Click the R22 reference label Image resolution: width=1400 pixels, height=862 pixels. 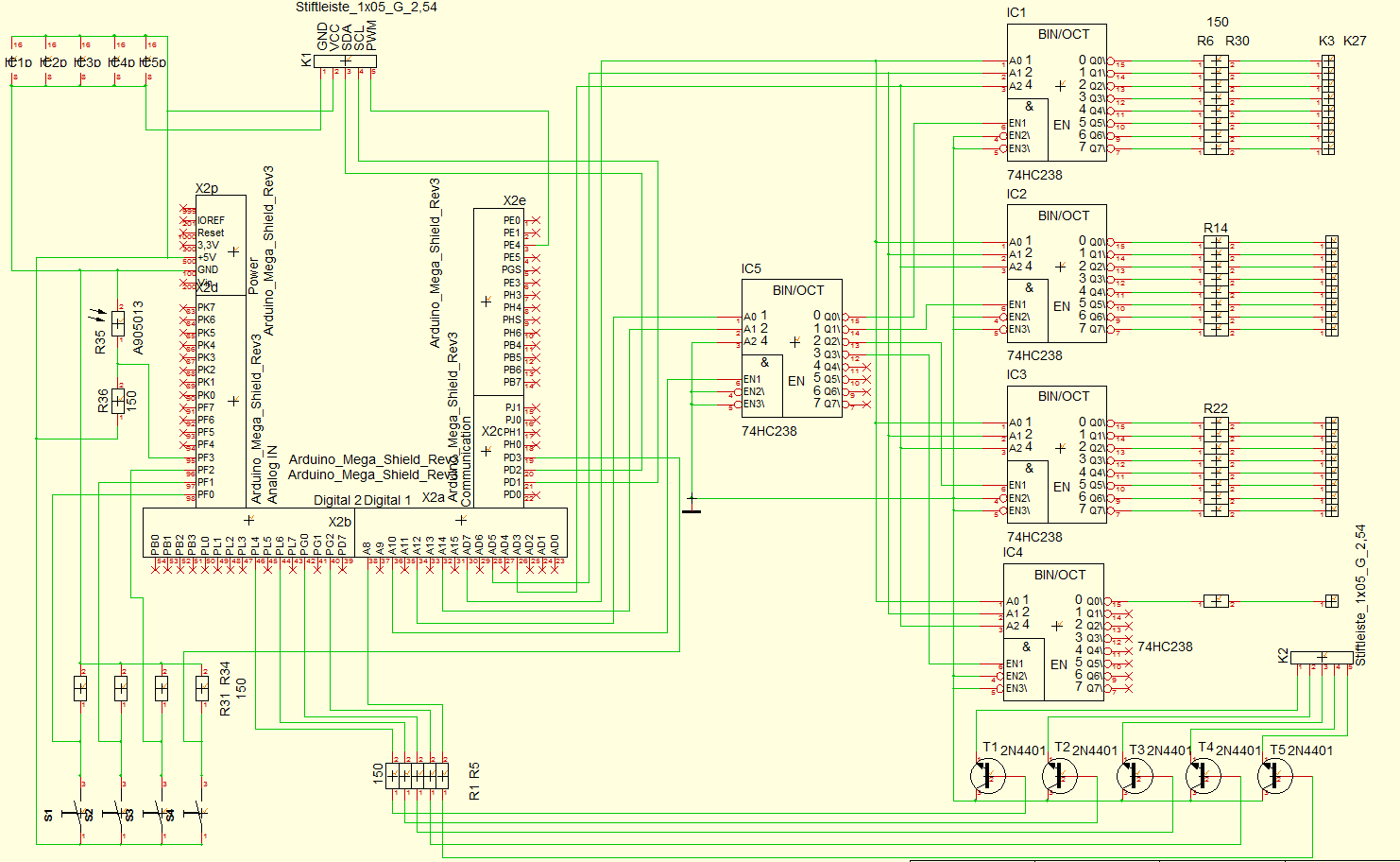click(x=1216, y=408)
